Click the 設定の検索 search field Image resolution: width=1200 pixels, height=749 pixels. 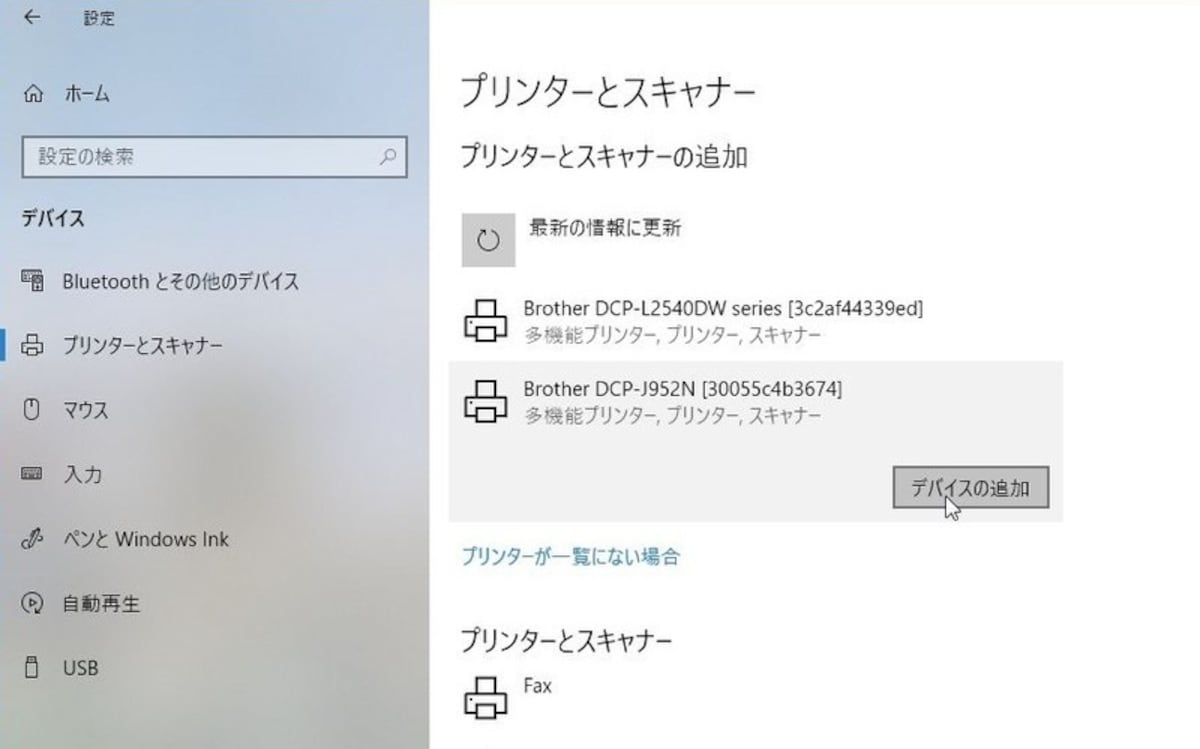(214, 157)
